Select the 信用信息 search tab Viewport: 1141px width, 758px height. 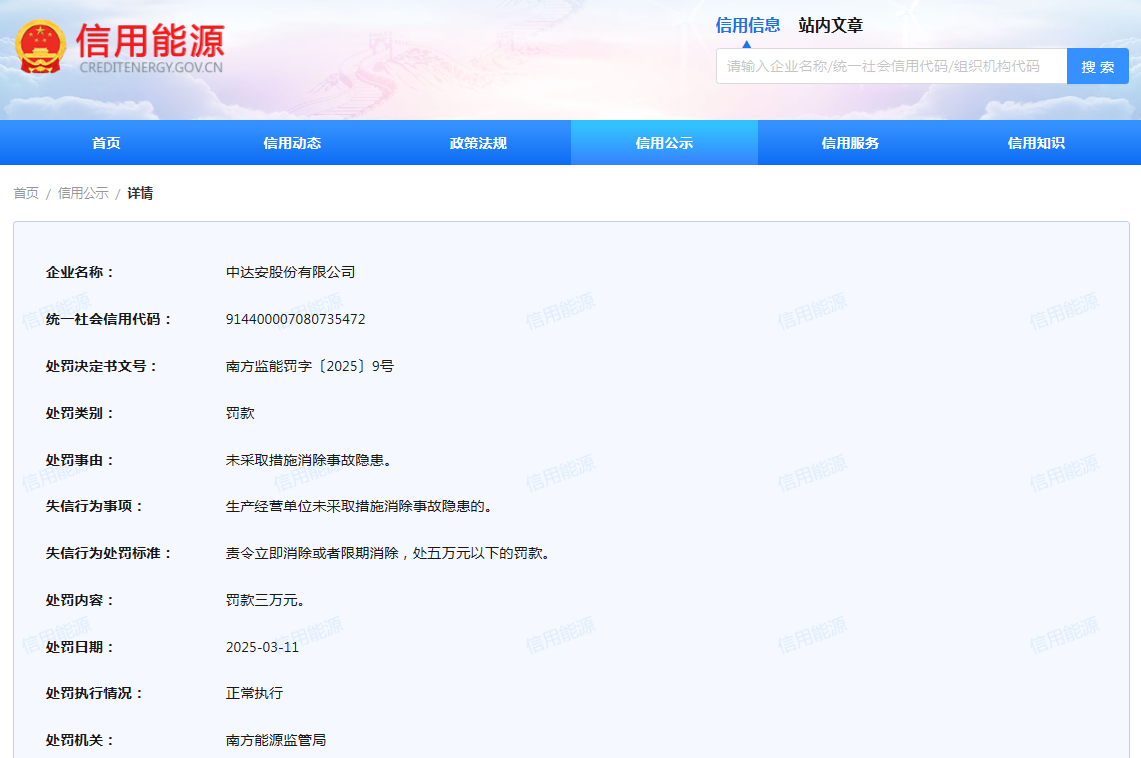(x=747, y=25)
